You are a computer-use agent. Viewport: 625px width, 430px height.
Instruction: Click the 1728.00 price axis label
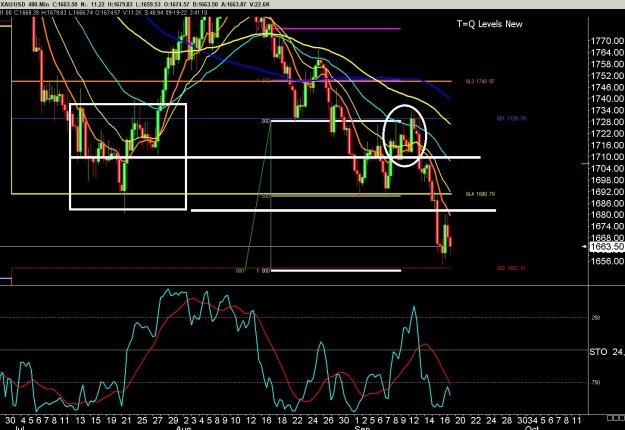click(607, 122)
